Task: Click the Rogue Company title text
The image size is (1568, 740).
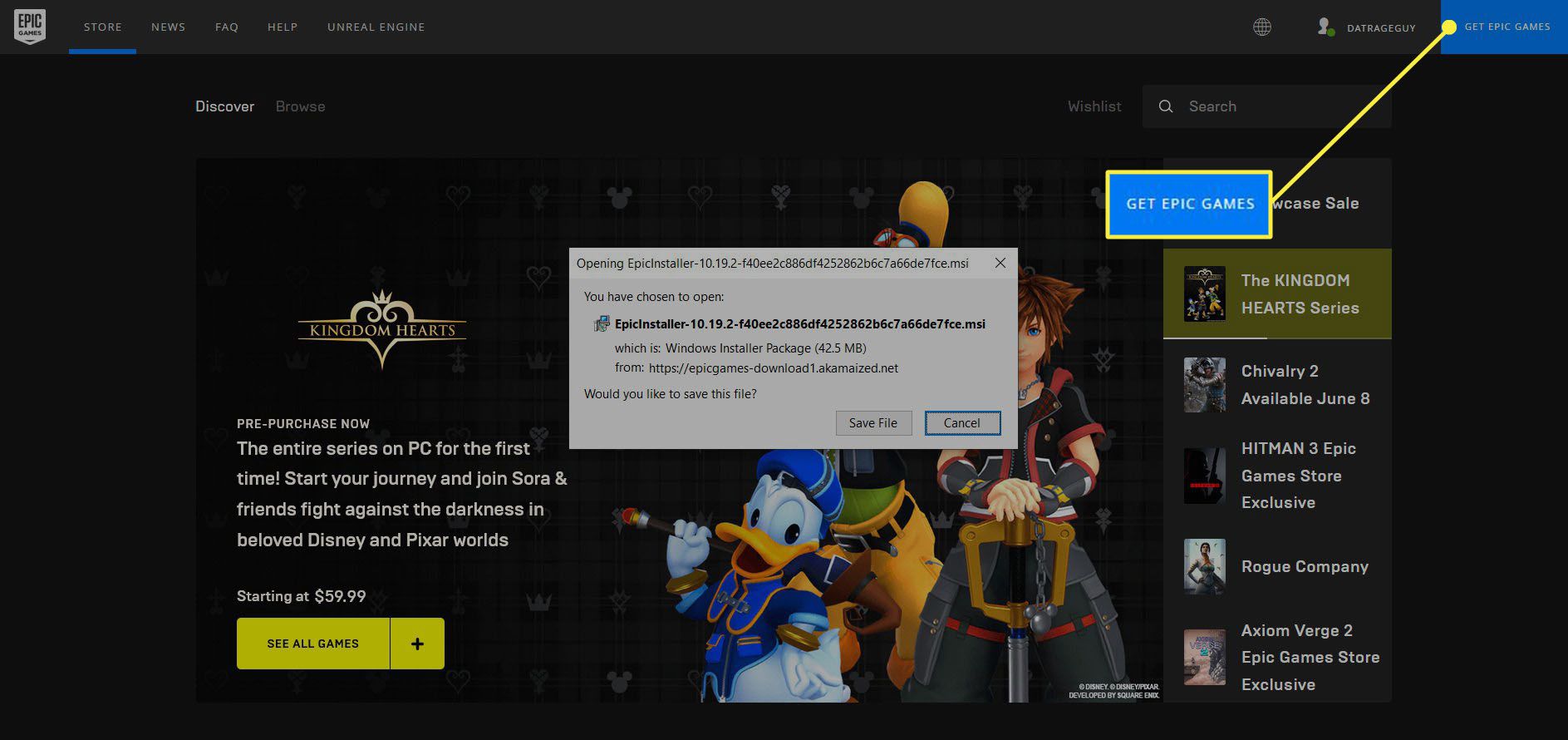Action: pos(1305,566)
